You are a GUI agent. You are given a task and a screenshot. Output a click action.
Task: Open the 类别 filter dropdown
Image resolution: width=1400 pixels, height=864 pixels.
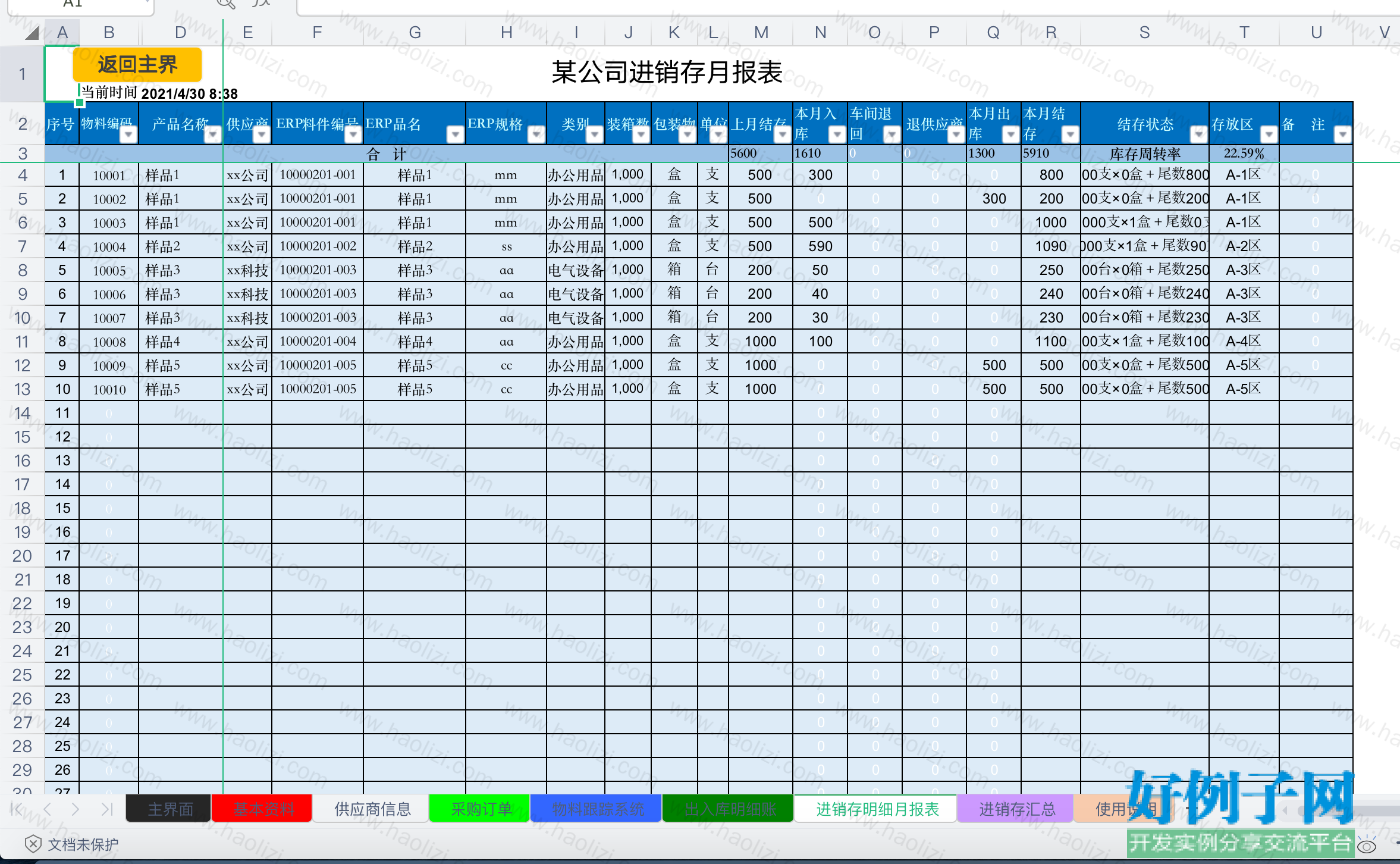coord(594,134)
